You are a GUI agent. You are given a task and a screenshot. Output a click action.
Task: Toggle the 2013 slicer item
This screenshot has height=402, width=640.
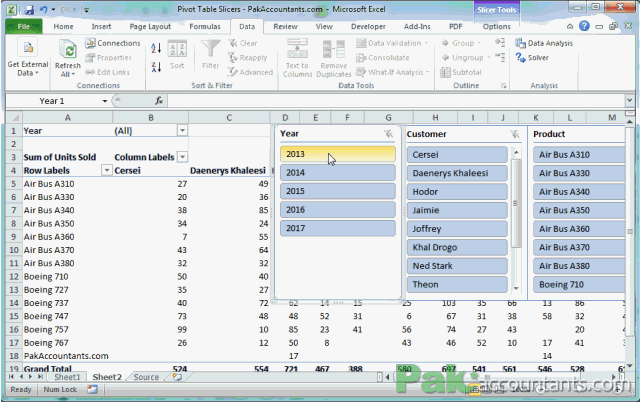pos(338,154)
